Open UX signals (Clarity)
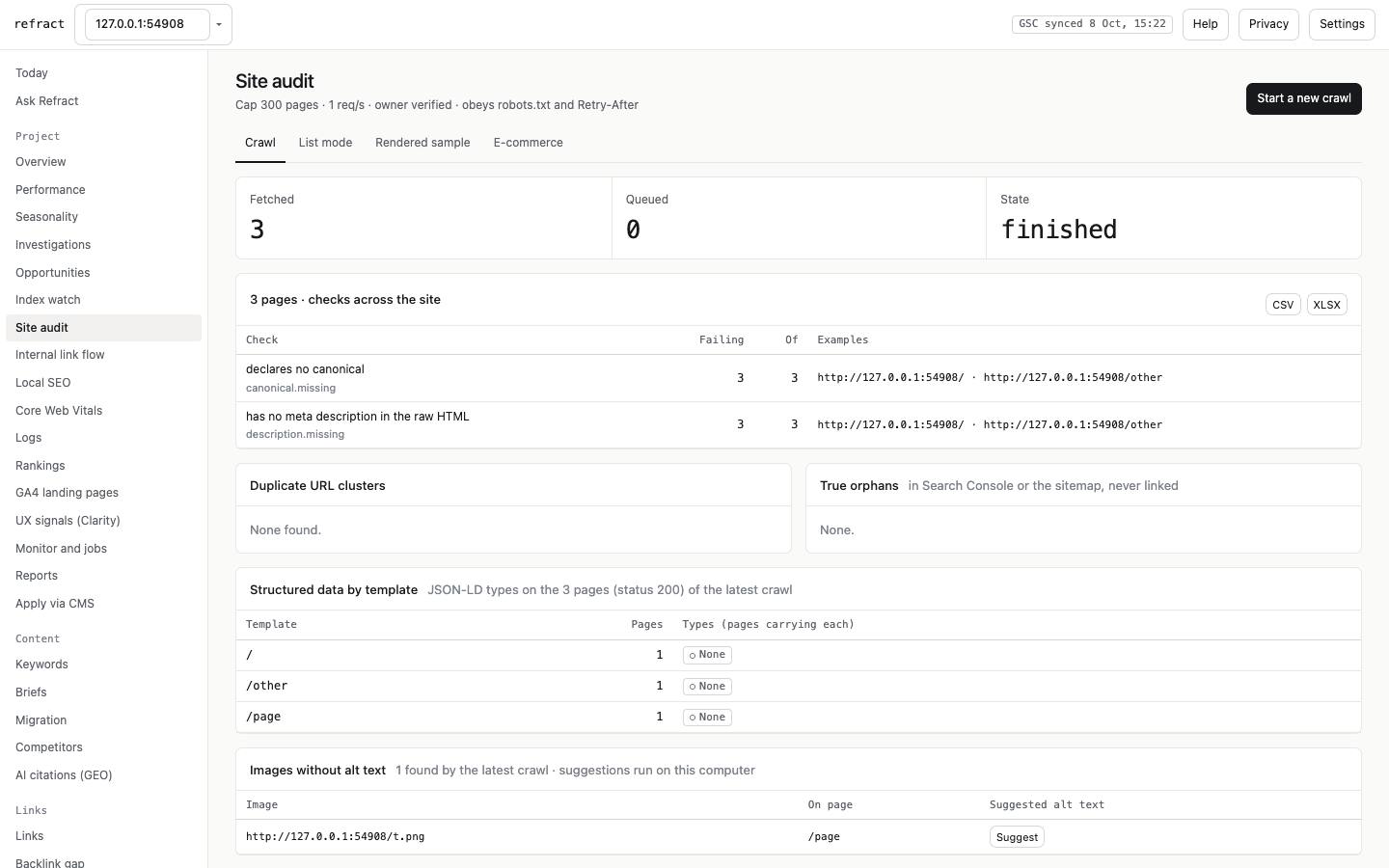Viewport: 1389px width, 868px height. [103, 521]
